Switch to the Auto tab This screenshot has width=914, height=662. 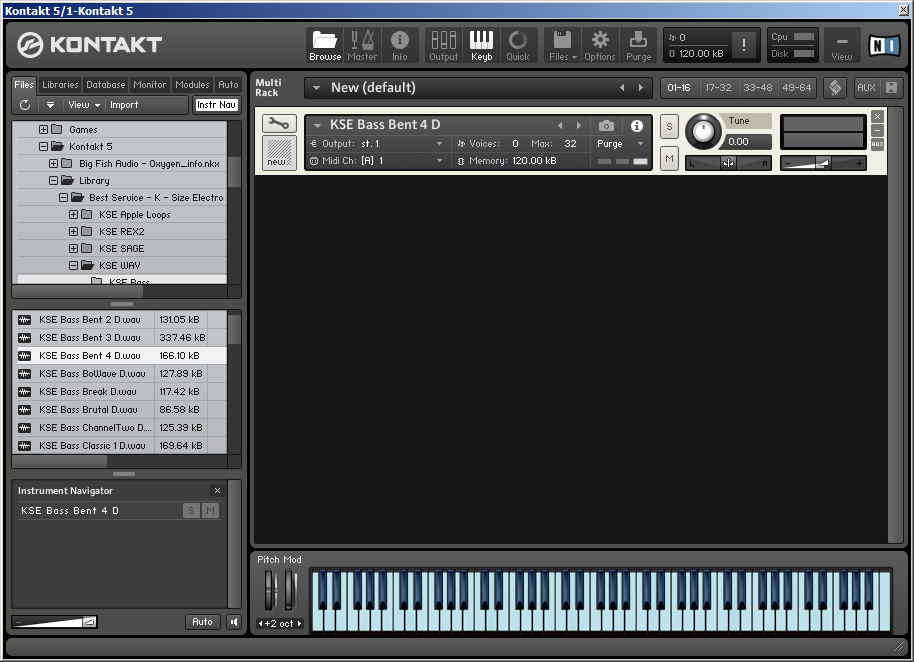pyautogui.click(x=228, y=84)
